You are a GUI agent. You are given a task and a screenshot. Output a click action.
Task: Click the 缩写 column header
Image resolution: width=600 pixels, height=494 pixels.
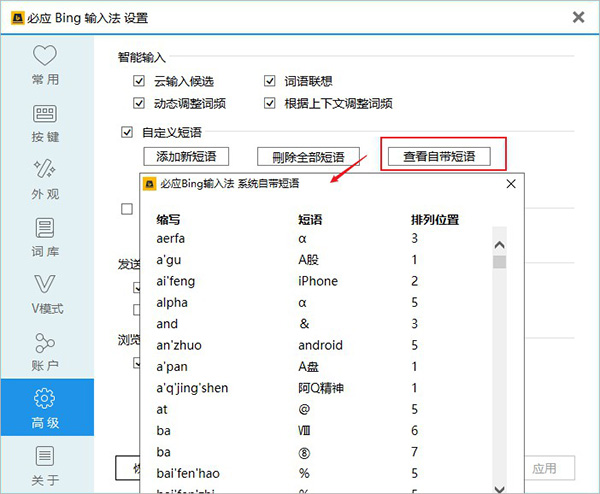point(168,220)
